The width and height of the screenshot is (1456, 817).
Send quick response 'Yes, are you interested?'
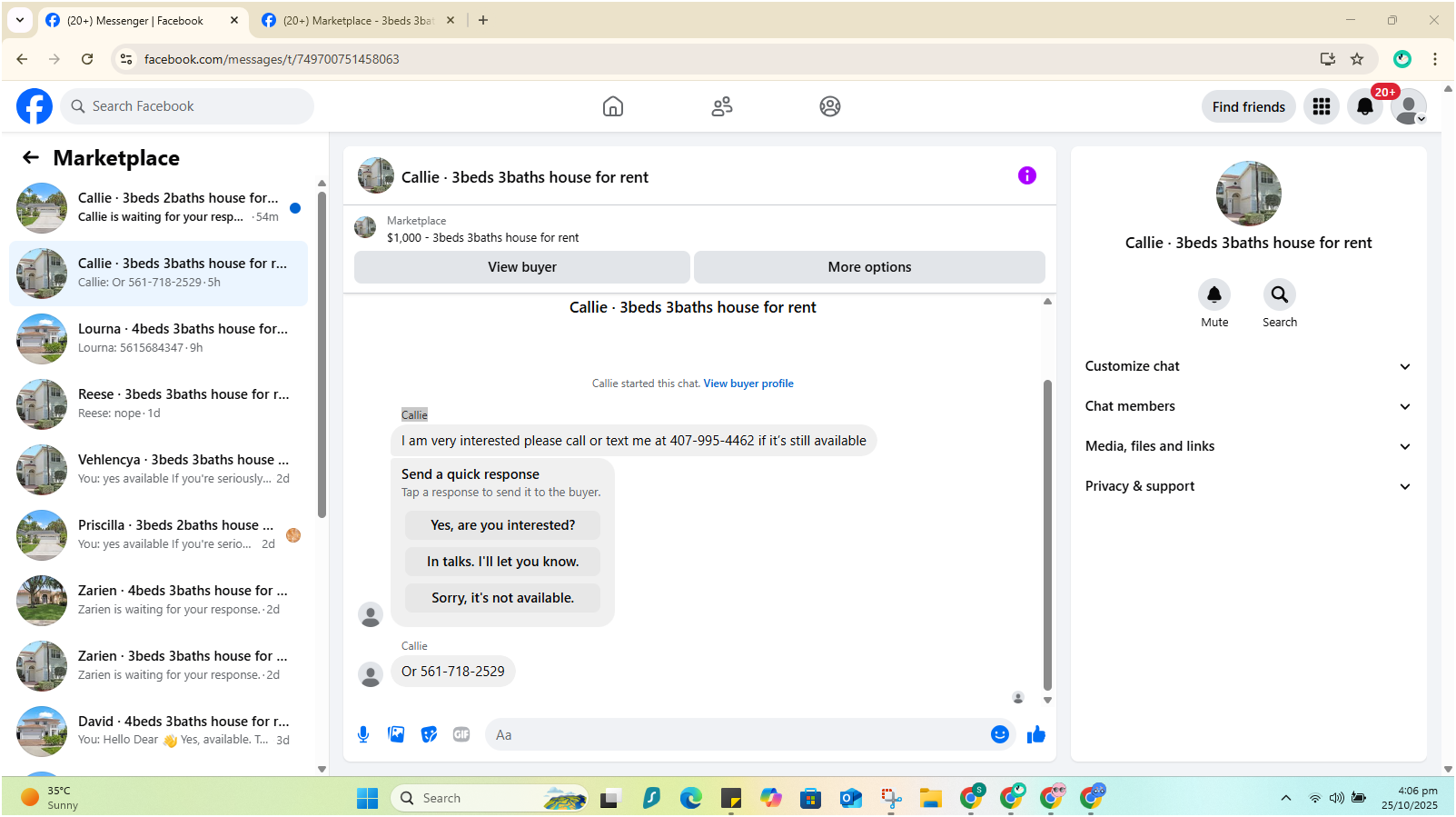tap(502, 525)
